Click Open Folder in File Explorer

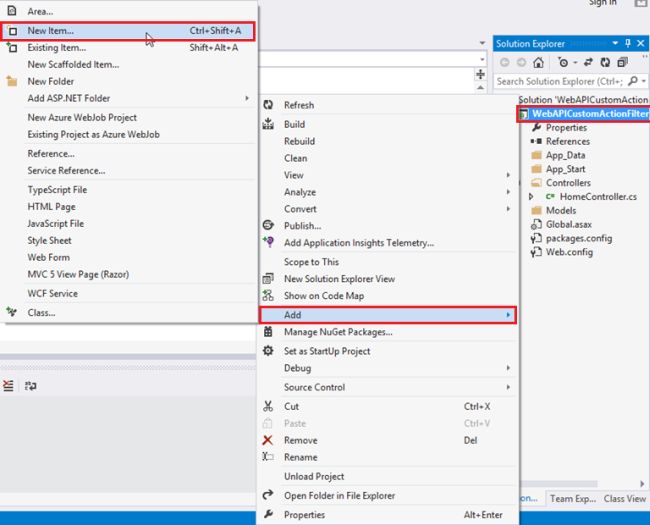(388, 496)
